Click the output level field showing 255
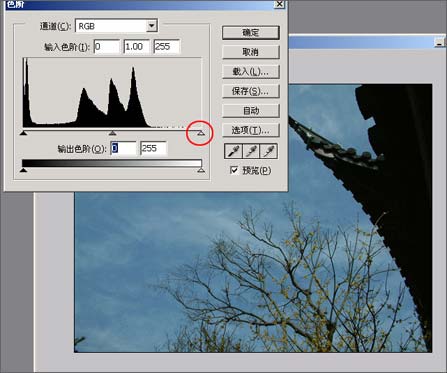Screen dimensions: 447x373 [154, 149]
